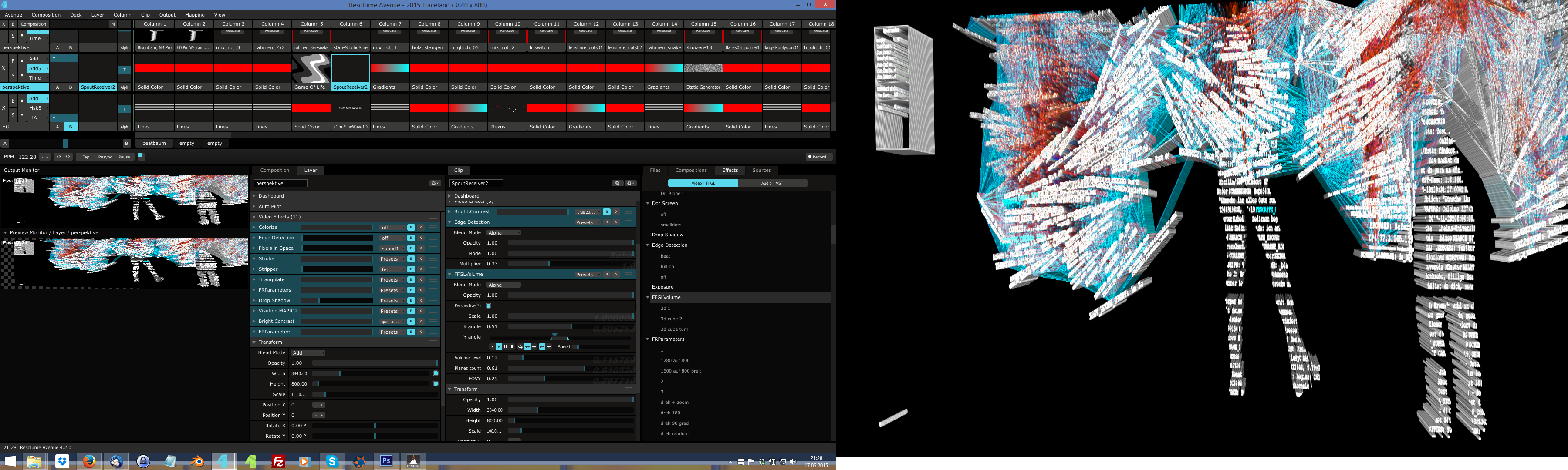Remove the Strobe effect with its X icon
The image size is (1568, 470).
(x=421, y=259)
